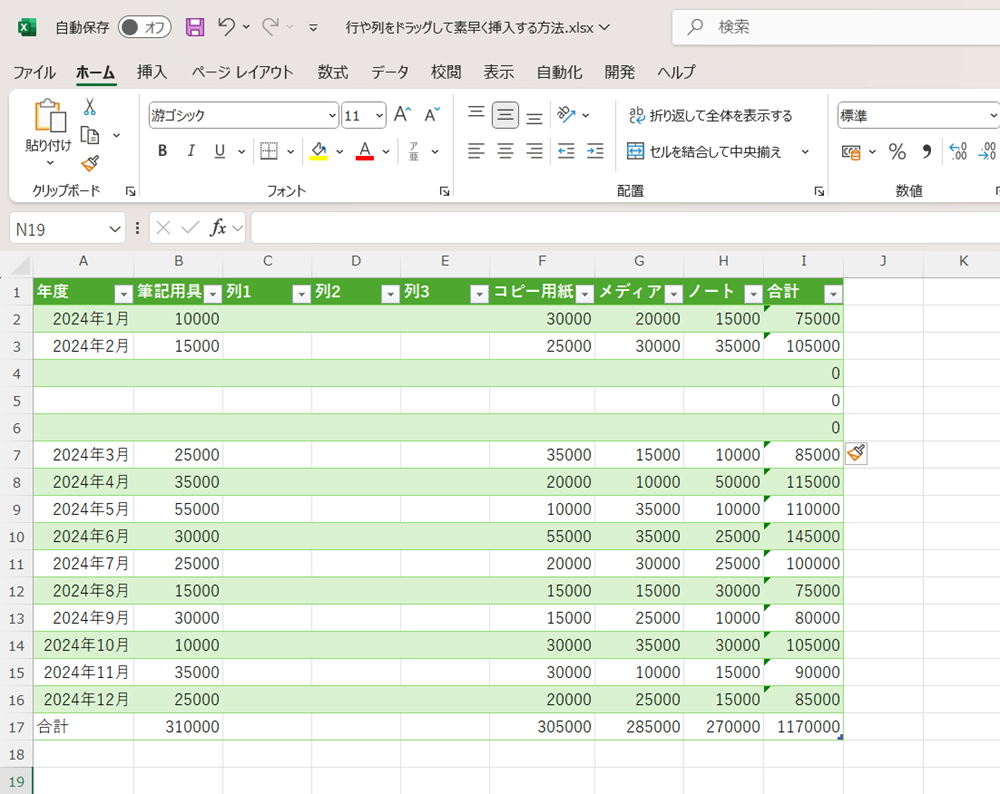Screen dimensions: 1000x794
Task: Click the Save icon in title bar
Action: pyautogui.click(x=195, y=27)
